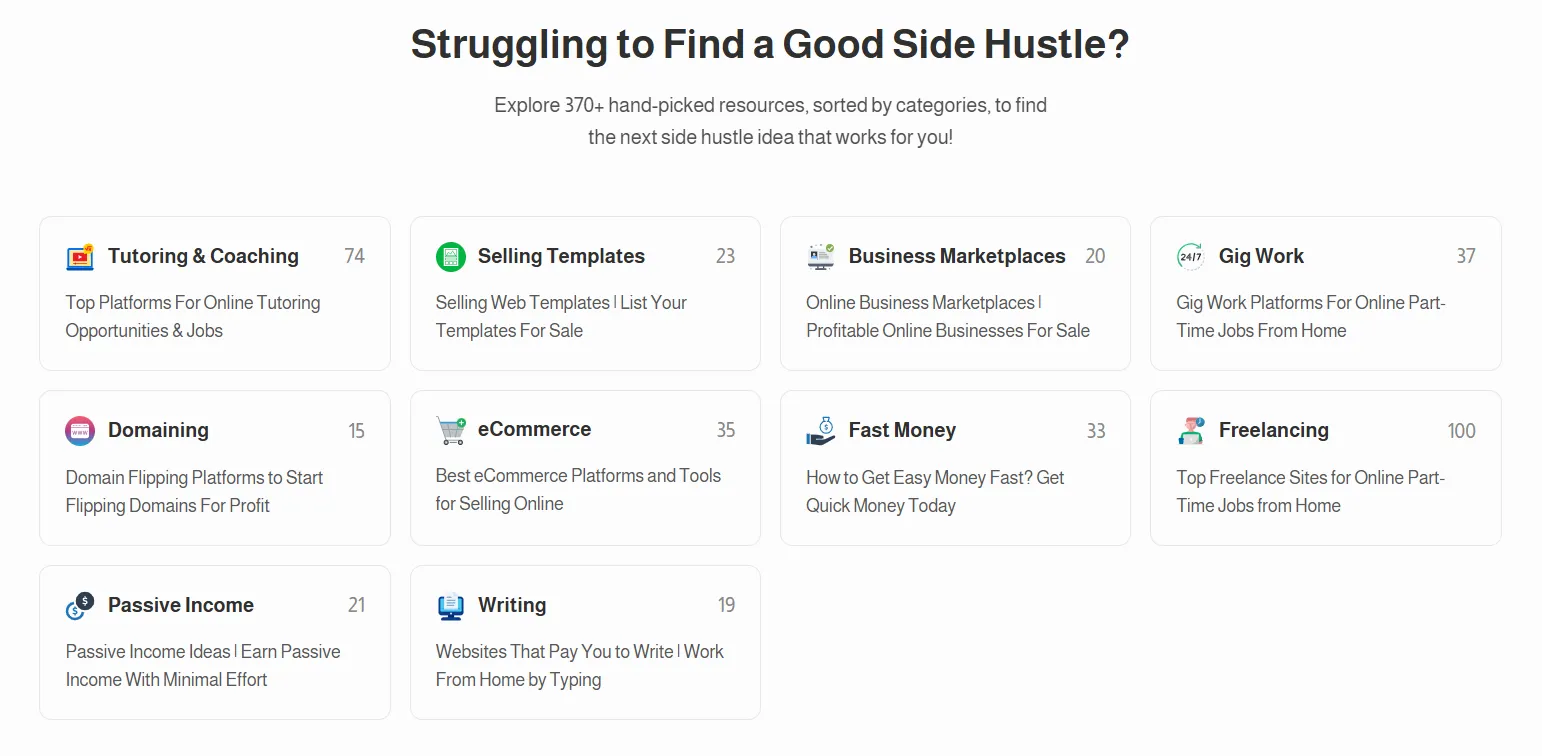The height and width of the screenshot is (756, 1542).
Task: Open the Freelancing category heading
Action: [x=1273, y=430]
